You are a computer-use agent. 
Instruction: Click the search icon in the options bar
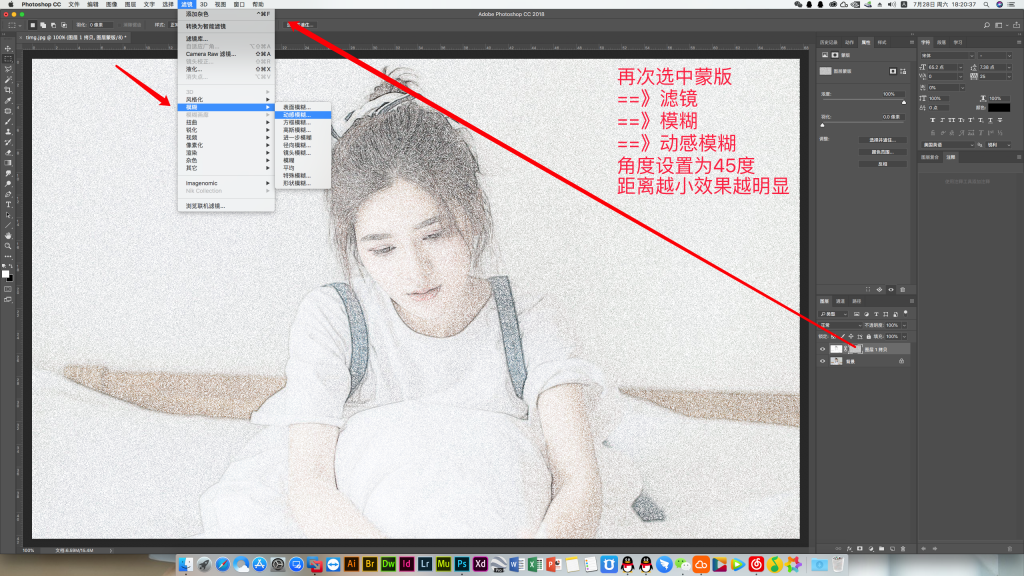[x=987, y=25]
